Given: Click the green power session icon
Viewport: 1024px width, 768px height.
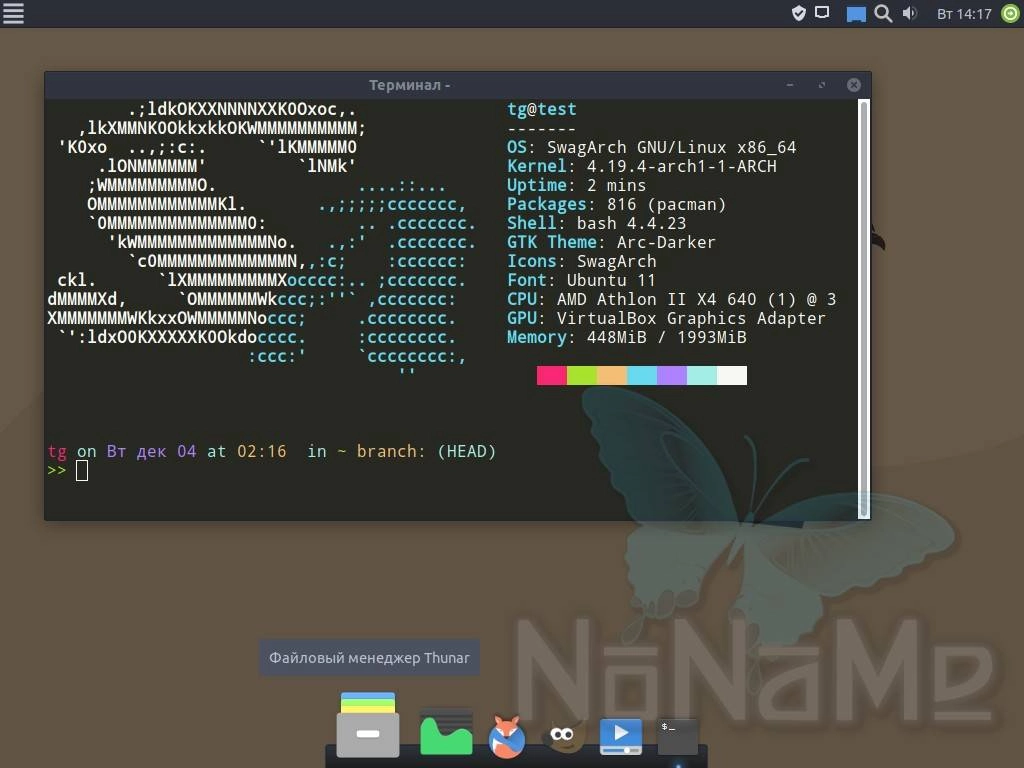Looking at the screenshot, I should (x=1010, y=14).
